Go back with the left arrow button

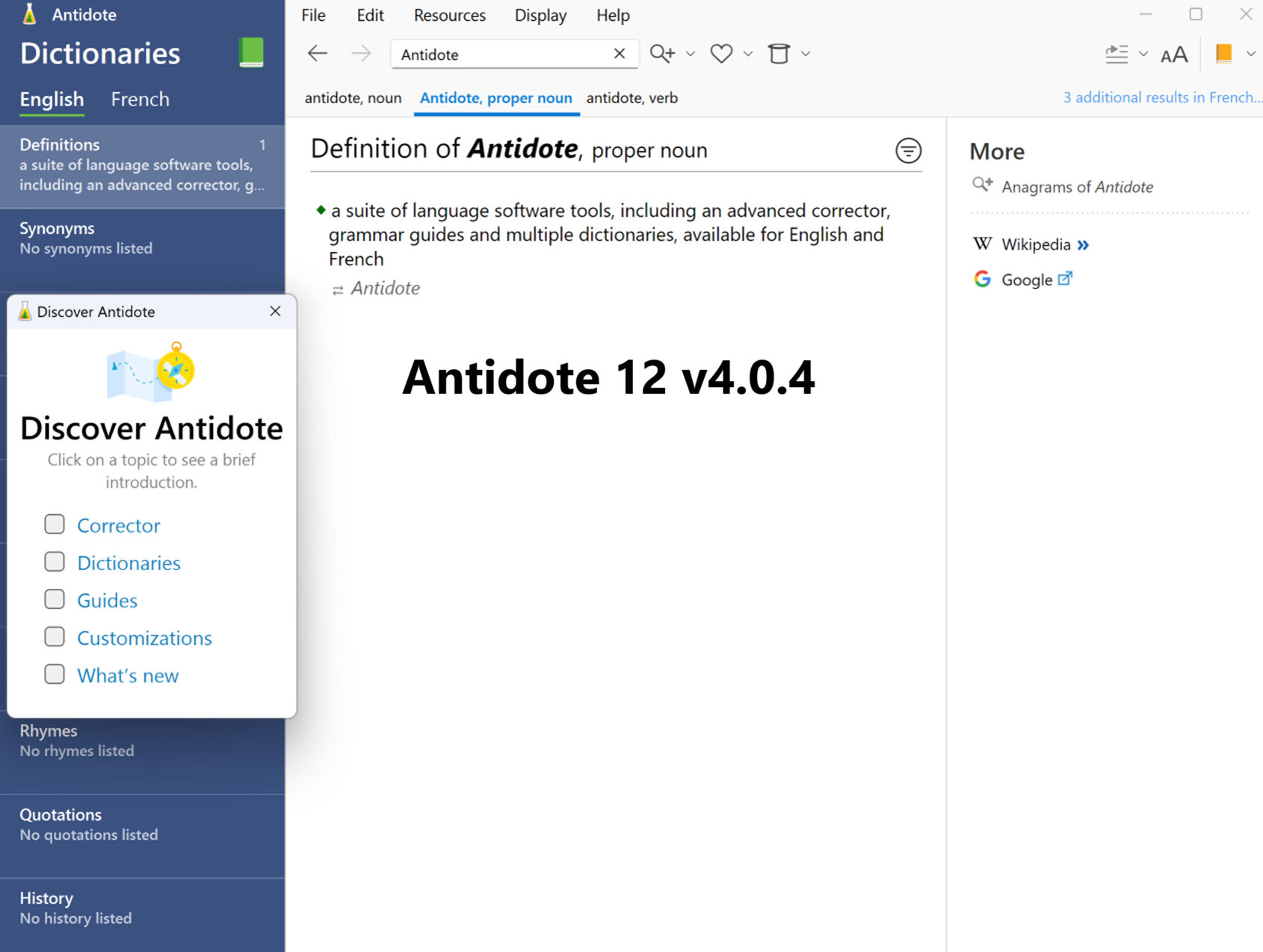point(318,54)
